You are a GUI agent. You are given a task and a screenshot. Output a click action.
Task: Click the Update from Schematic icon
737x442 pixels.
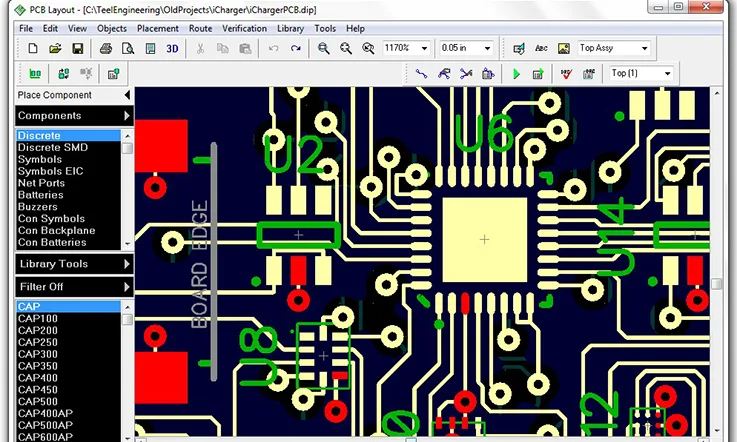(x=113, y=73)
